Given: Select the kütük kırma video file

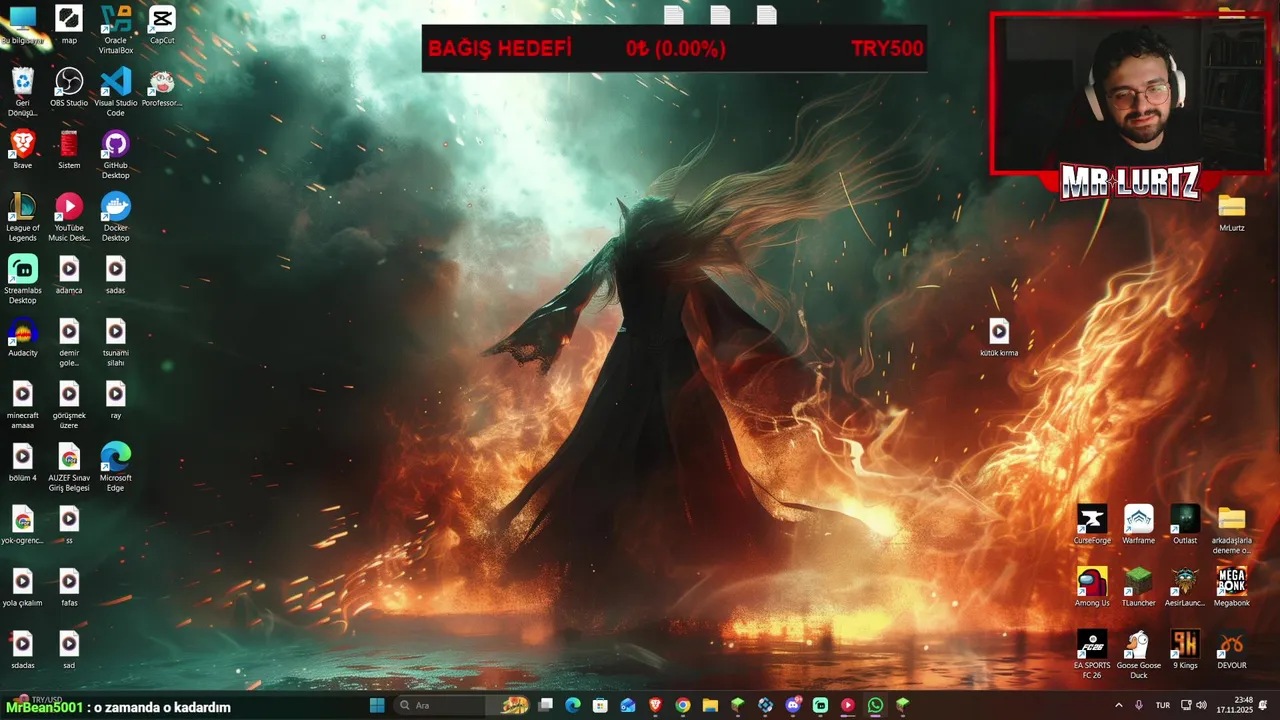Looking at the screenshot, I should click(x=999, y=337).
